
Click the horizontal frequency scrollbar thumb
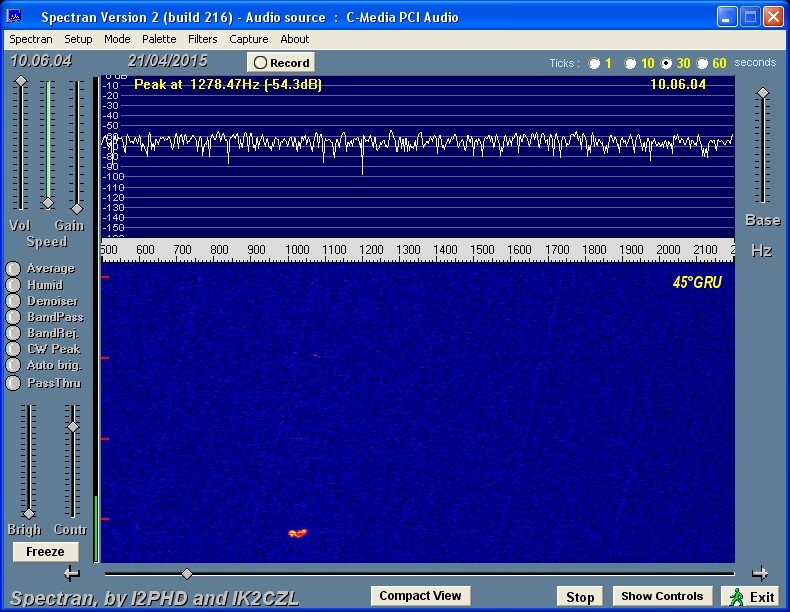(x=187, y=573)
